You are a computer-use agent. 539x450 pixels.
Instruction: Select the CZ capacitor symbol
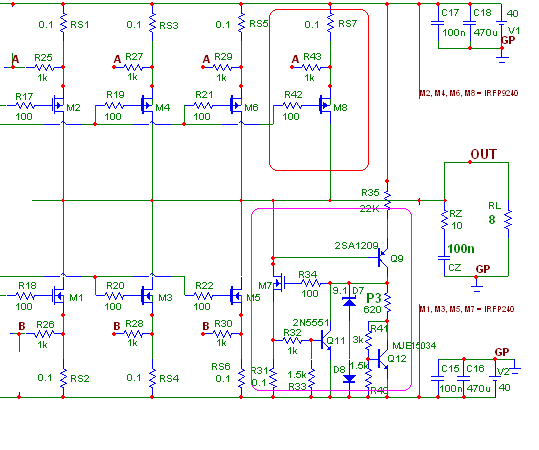444,259
